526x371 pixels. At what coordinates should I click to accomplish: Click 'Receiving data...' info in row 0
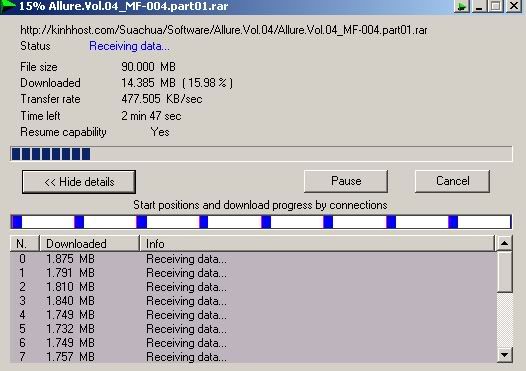tap(187, 259)
